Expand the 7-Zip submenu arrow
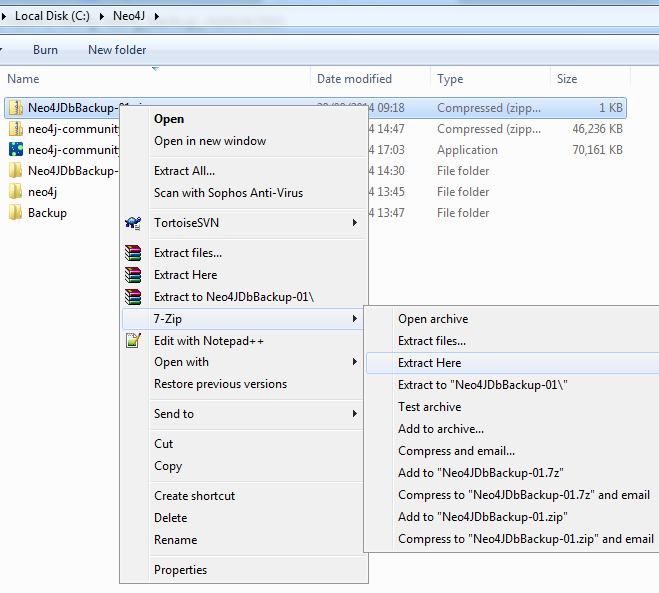 (355, 319)
